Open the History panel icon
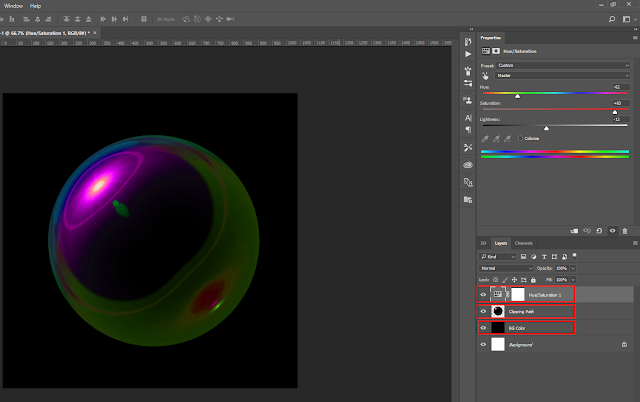Image resolution: width=640 pixels, height=402 pixels. click(468, 42)
